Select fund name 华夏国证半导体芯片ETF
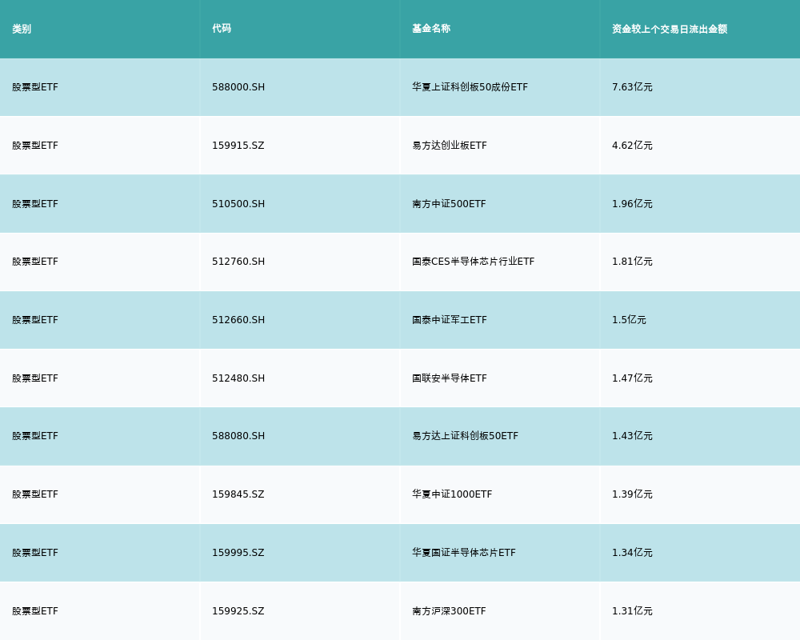The width and height of the screenshot is (800, 640). 464,553
